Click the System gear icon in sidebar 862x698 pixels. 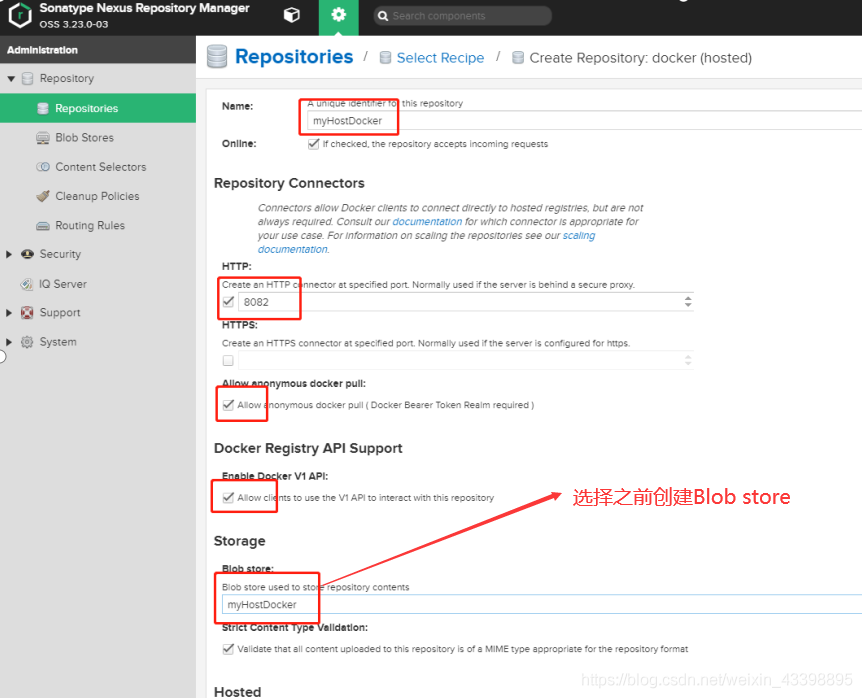tap(27, 342)
